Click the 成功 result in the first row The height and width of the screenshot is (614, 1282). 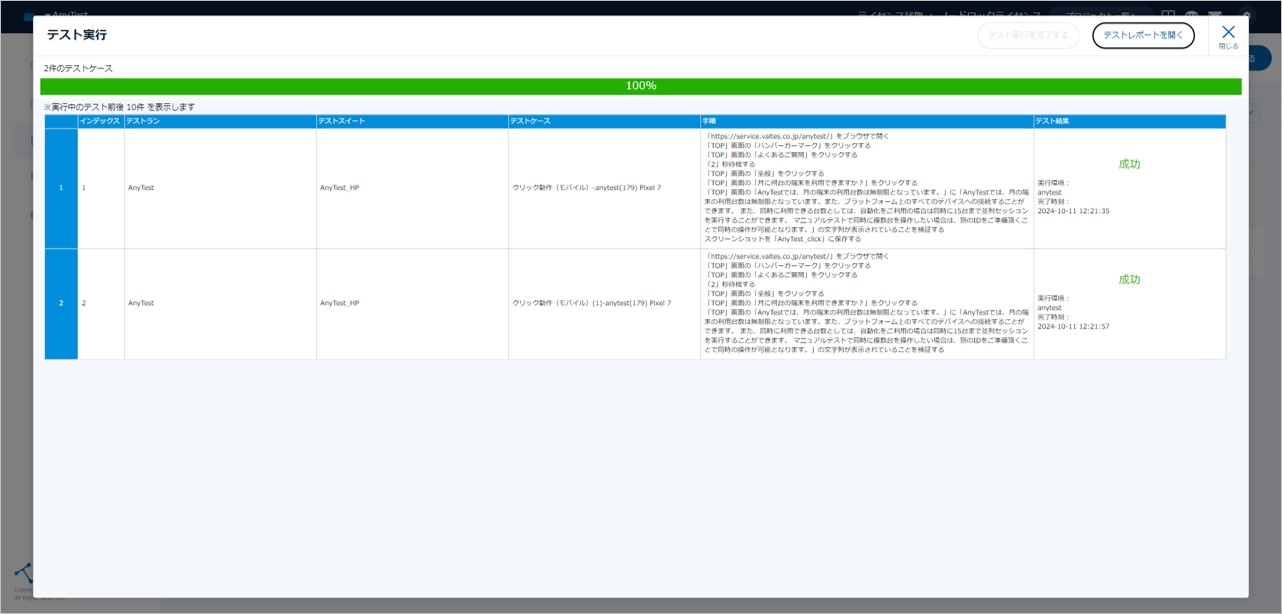click(1129, 164)
